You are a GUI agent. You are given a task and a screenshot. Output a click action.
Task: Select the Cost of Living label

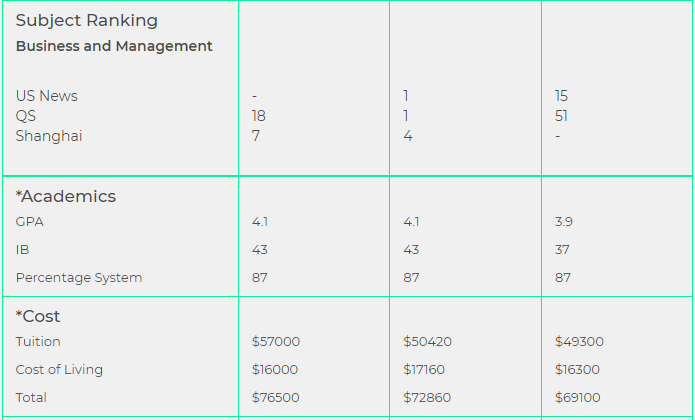coord(59,369)
